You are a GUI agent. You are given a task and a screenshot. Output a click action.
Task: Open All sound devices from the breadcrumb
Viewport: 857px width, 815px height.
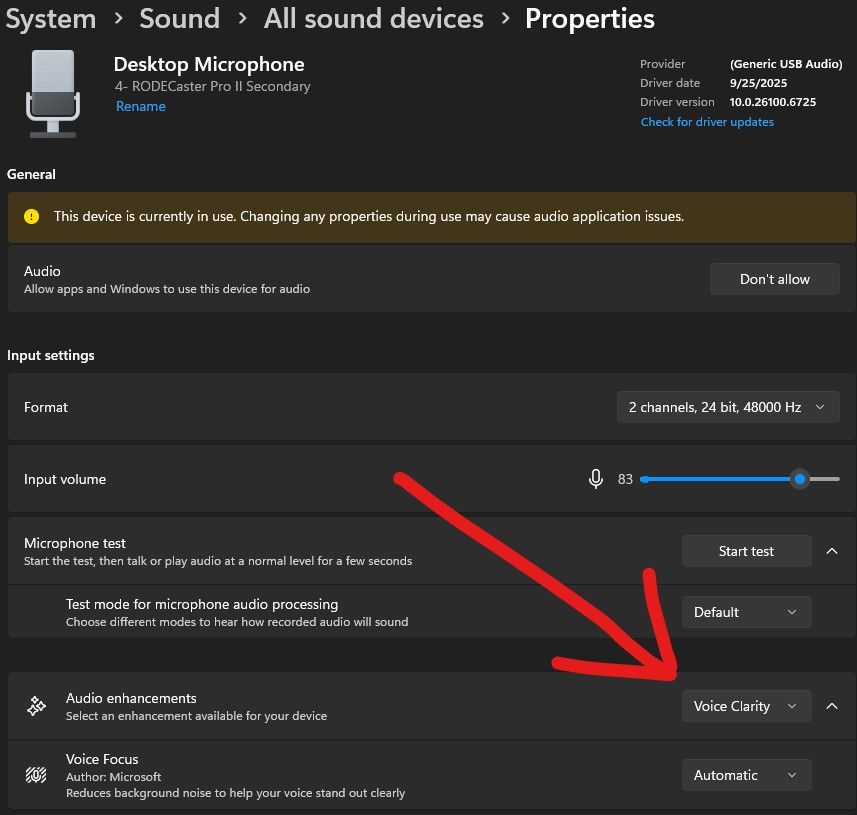click(x=373, y=18)
